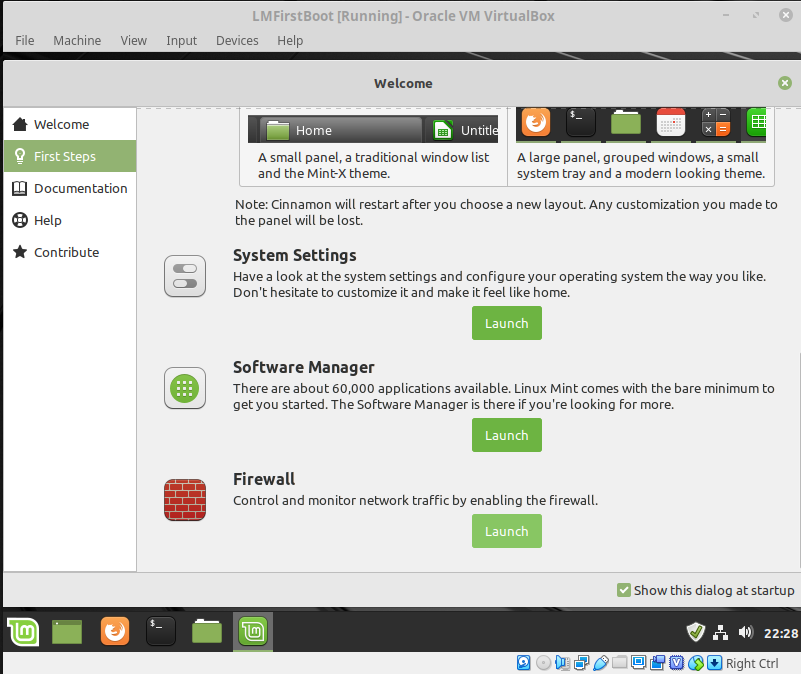Screen dimensions: 801x674
Task: Launch Firefox from the panel
Action: [115, 632]
